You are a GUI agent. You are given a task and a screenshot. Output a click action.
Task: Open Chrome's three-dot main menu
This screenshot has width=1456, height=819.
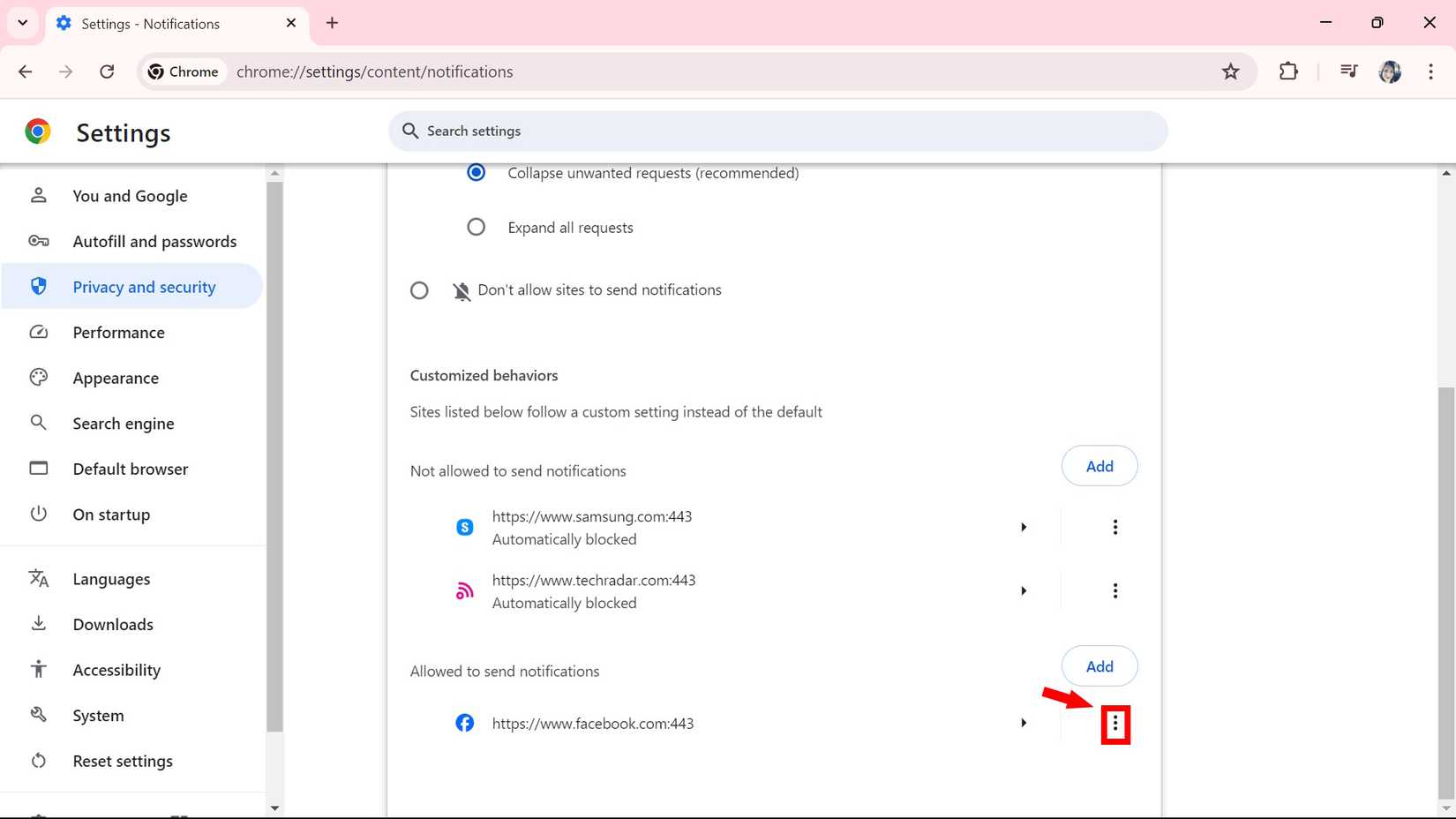[1430, 71]
